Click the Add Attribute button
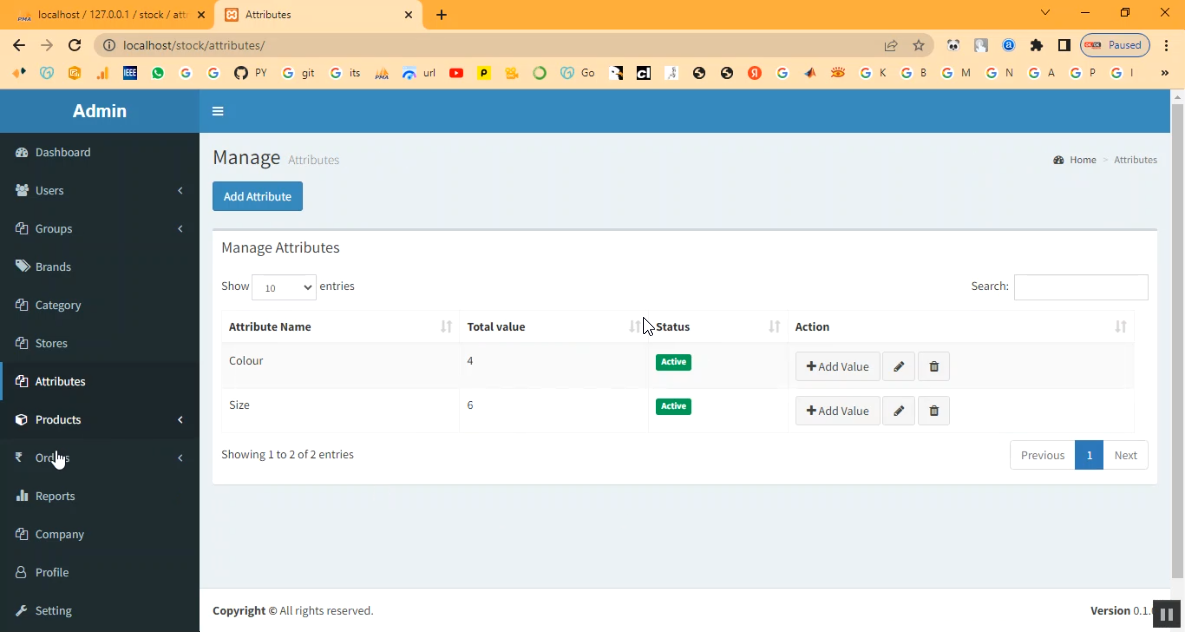 pyautogui.click(x=257, y=196)
